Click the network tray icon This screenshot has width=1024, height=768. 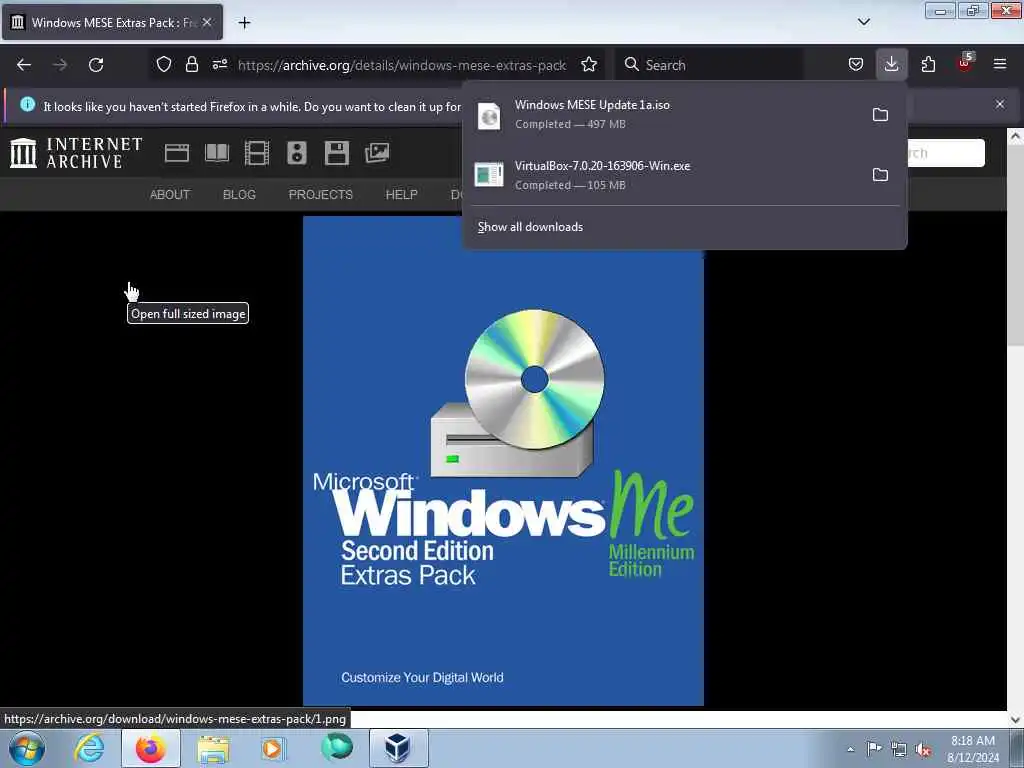[x=899, y=749]
